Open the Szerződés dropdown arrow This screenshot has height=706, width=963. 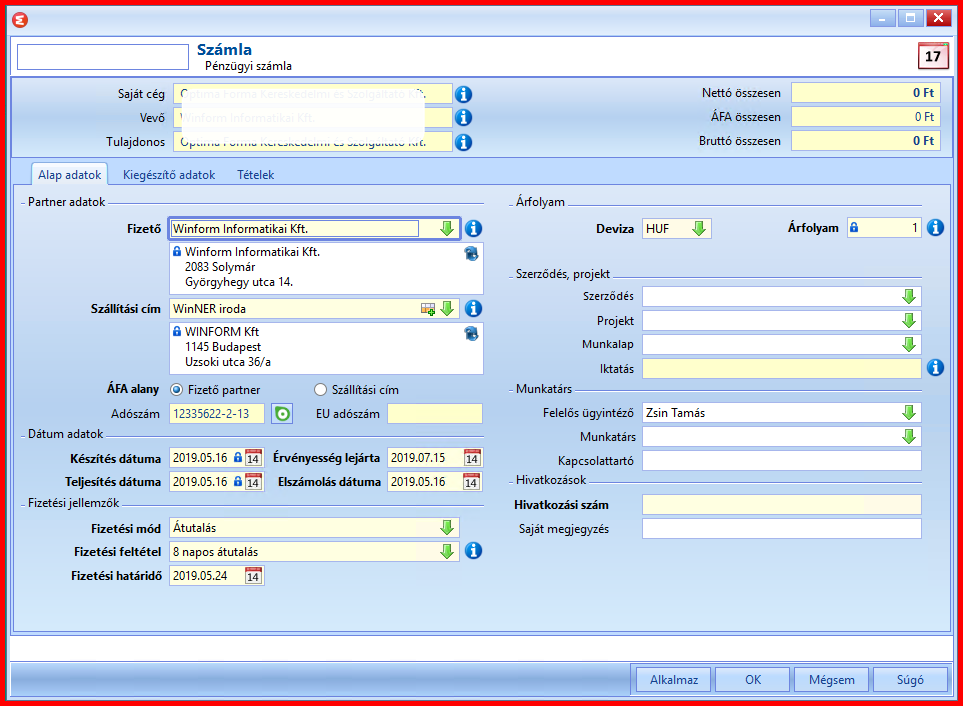pyautogui.click(x=909, y=297)
